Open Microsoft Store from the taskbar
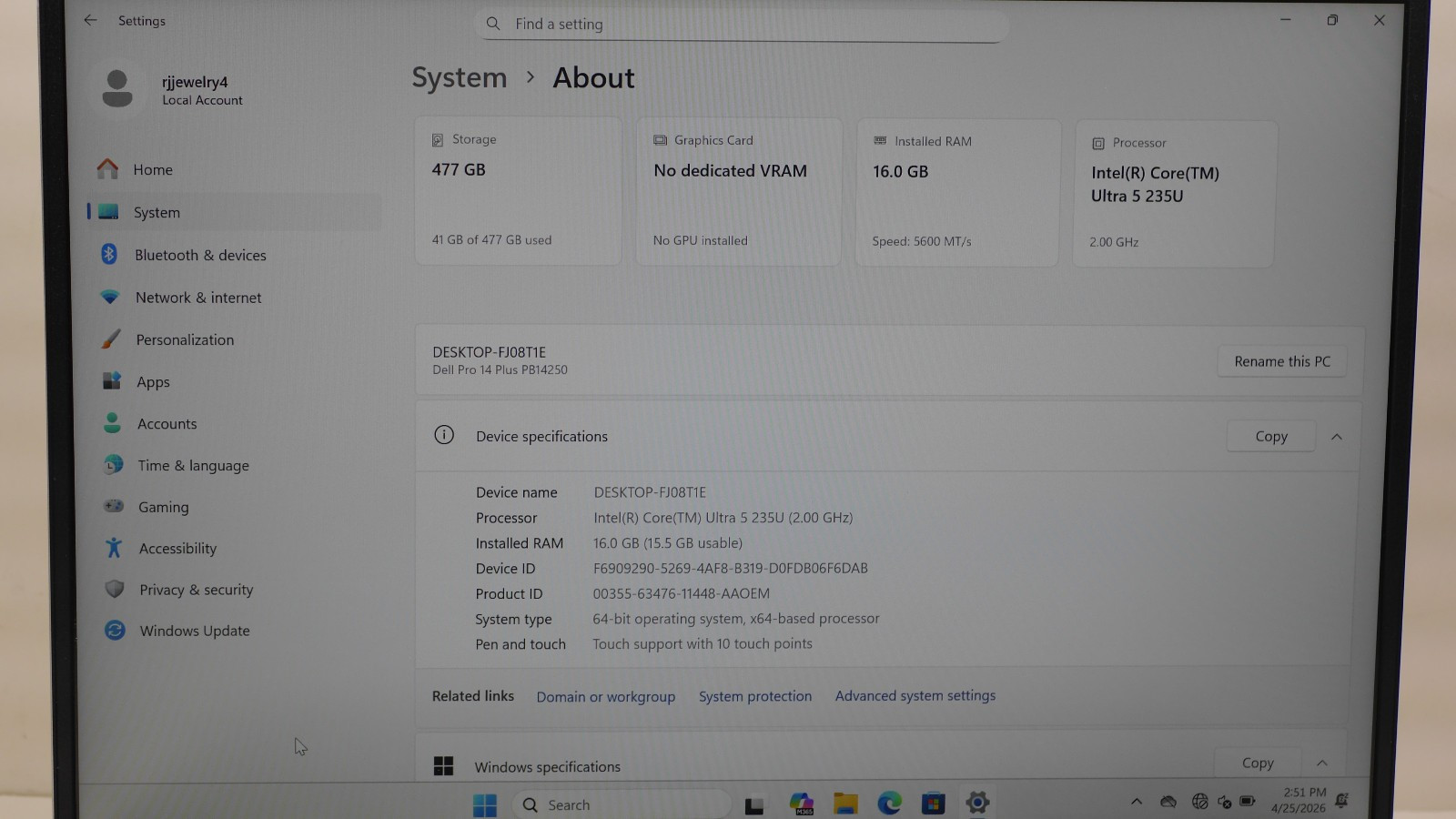 (x=933, y=803)
